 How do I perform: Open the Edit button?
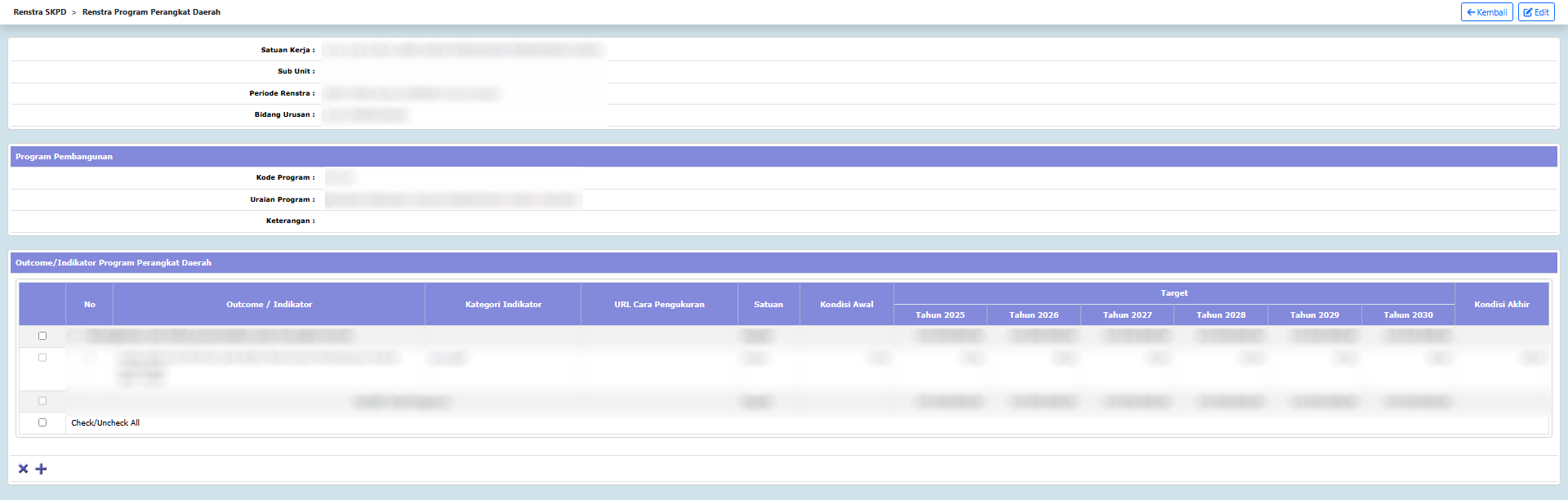1536,12
